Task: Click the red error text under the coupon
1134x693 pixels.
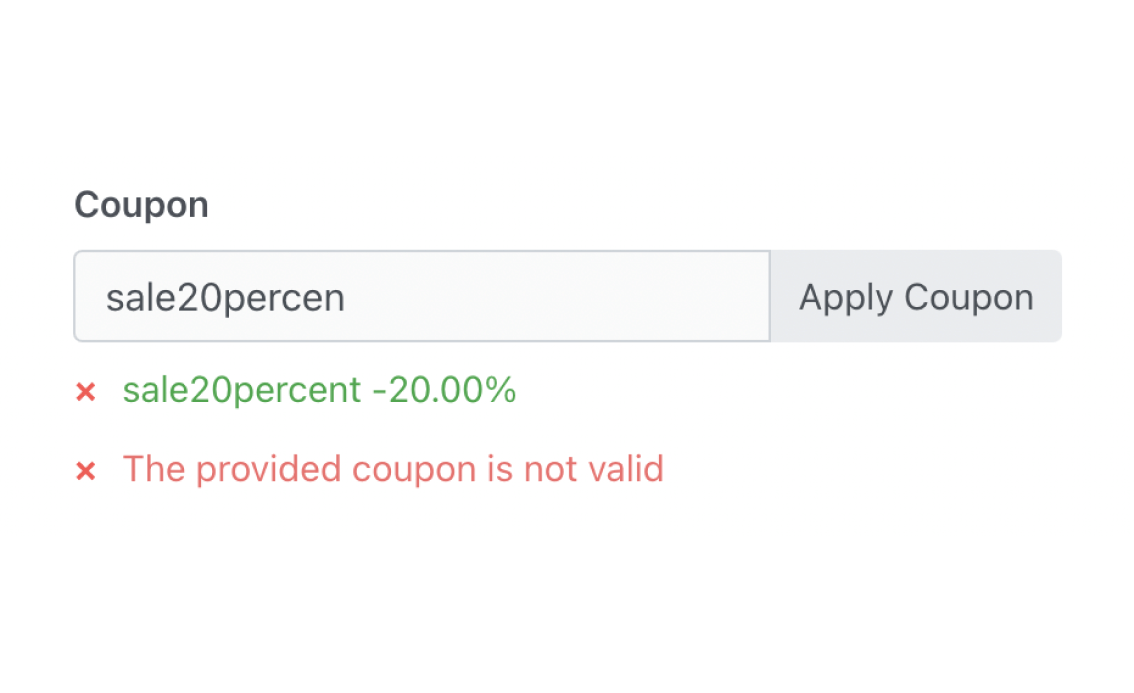Action: coord(393,469)
